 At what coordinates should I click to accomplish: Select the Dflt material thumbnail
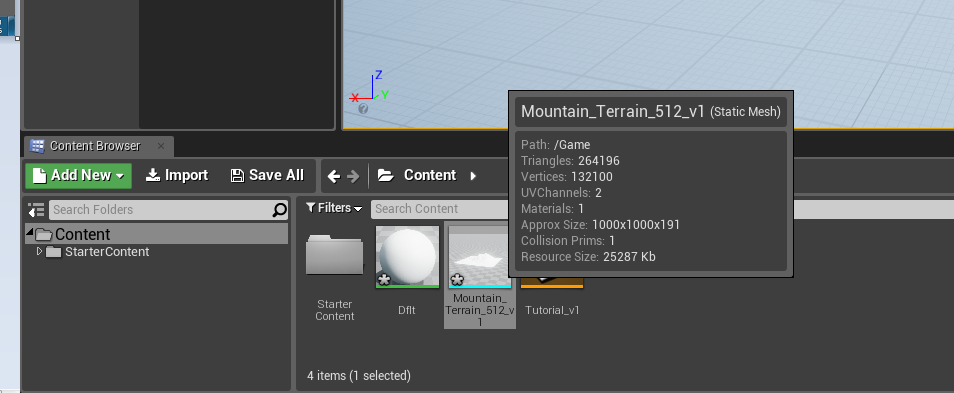point(407,272)
